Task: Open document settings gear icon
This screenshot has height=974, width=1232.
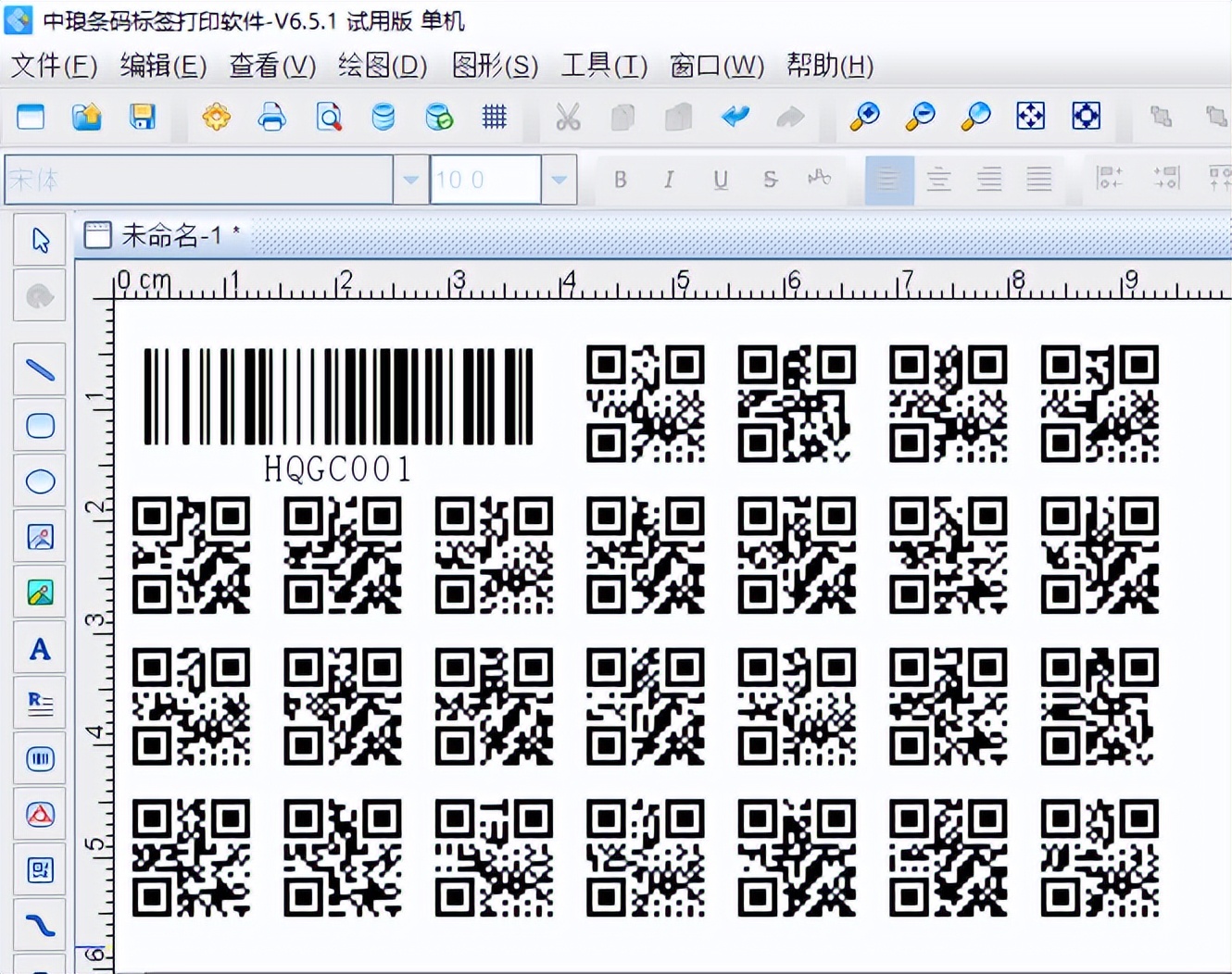Action: 217,117
